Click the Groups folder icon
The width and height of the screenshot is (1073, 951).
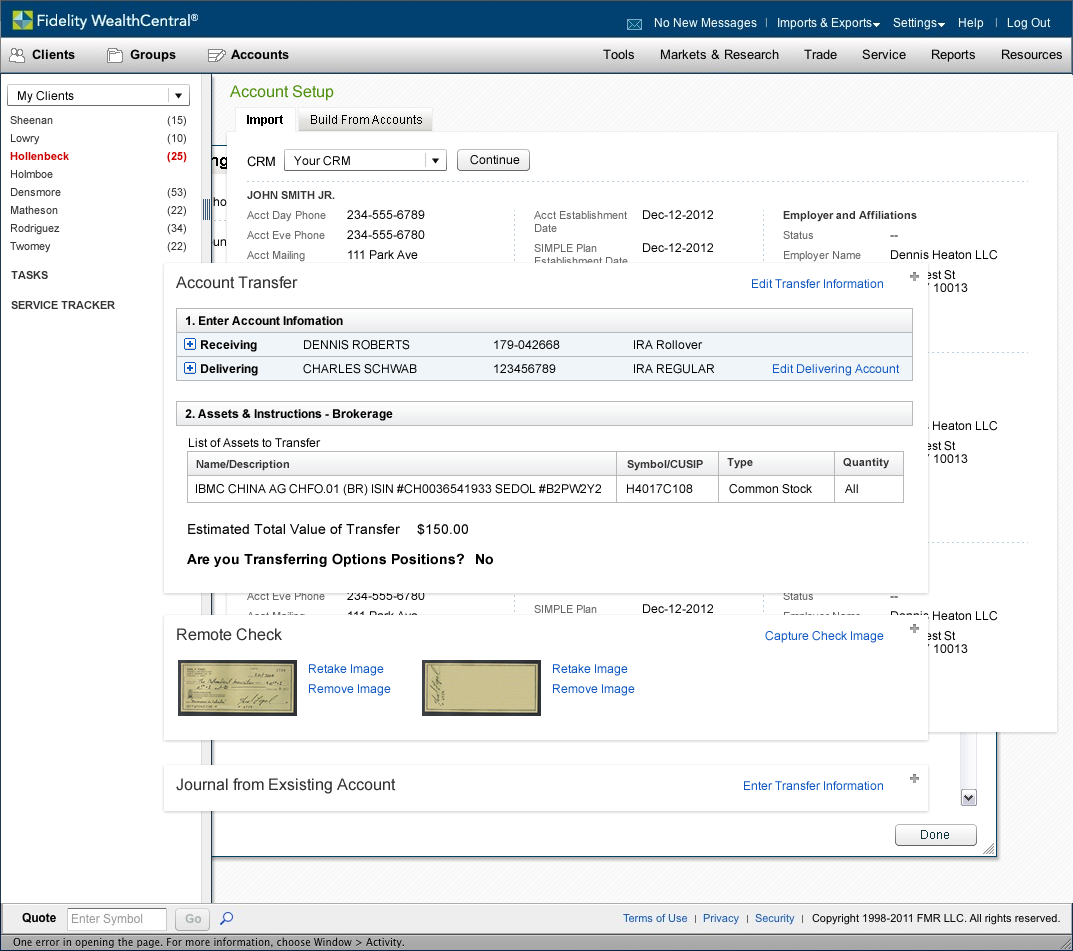pyautogui.click(x=115, y=55)
